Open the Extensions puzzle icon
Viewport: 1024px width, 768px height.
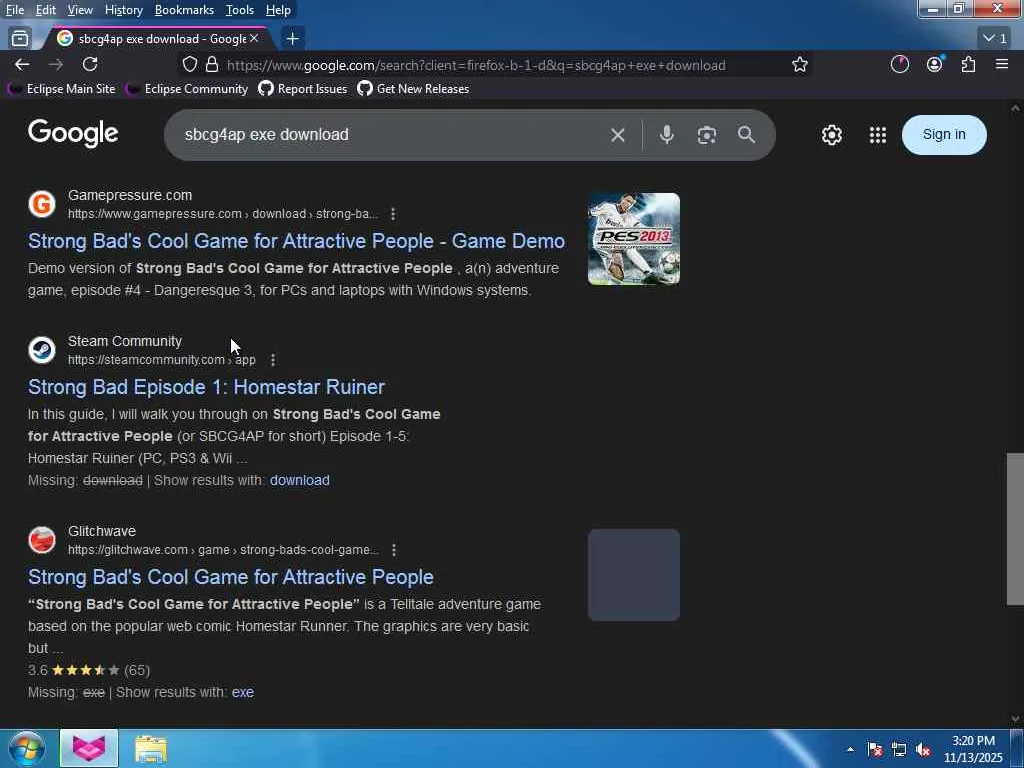pyautogui.click(x=968, y=64)
